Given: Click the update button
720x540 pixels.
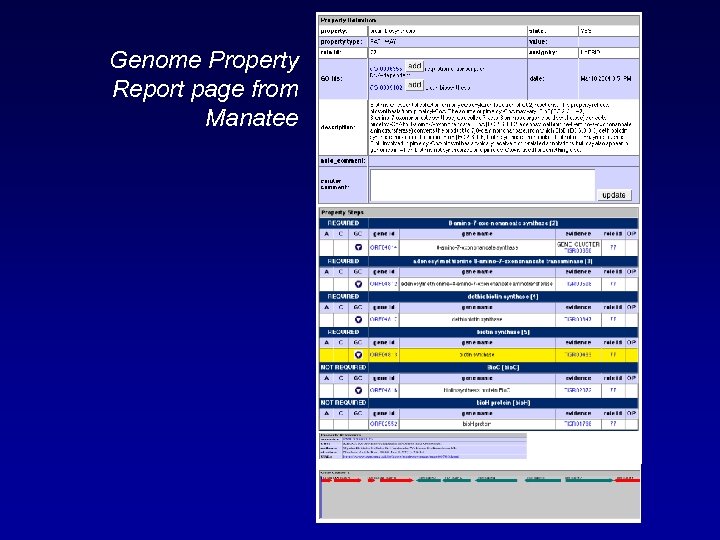Looking at the screenshot, I should pos(614,195).
